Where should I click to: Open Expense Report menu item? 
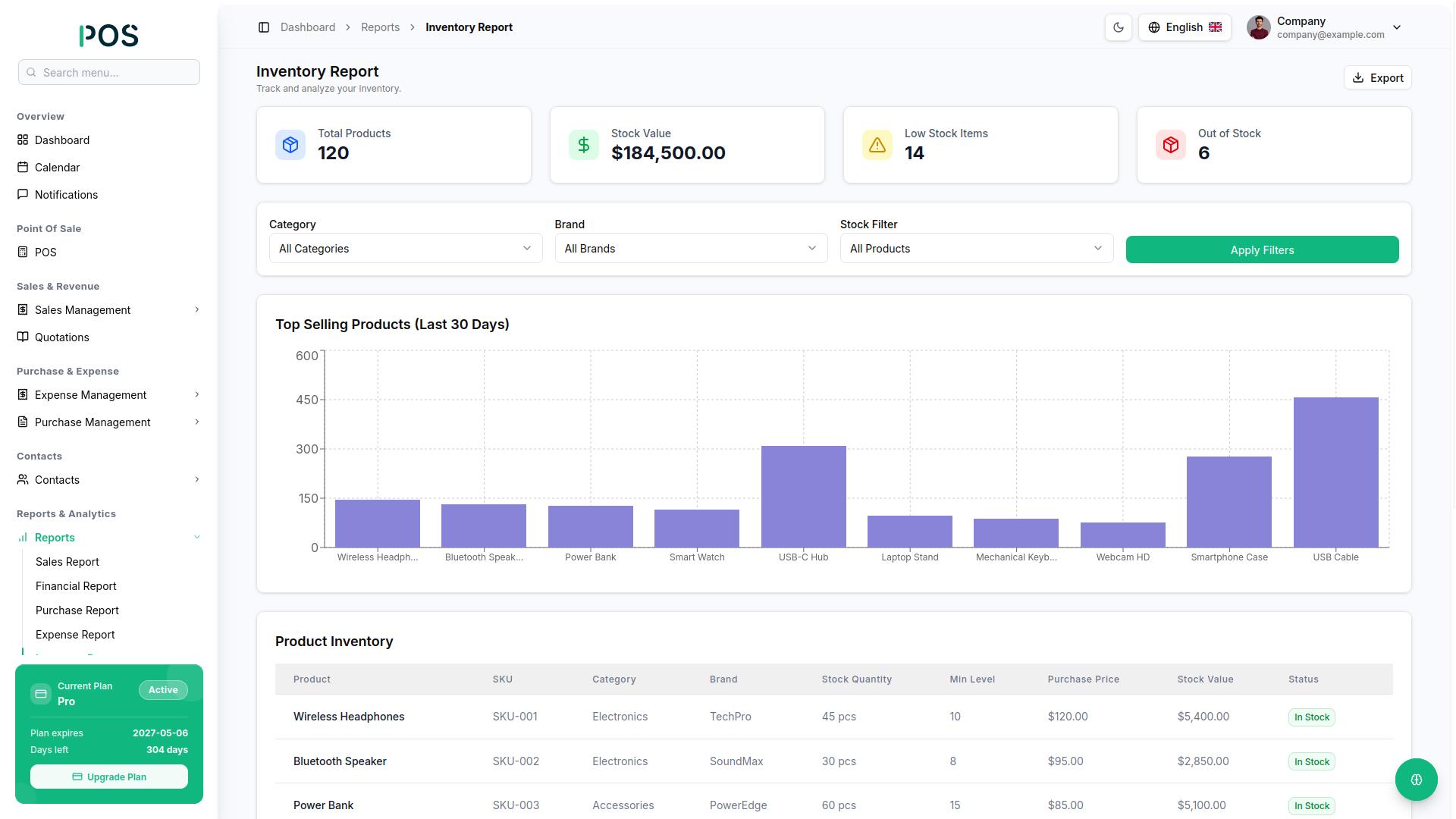click(x=75, y=635)
